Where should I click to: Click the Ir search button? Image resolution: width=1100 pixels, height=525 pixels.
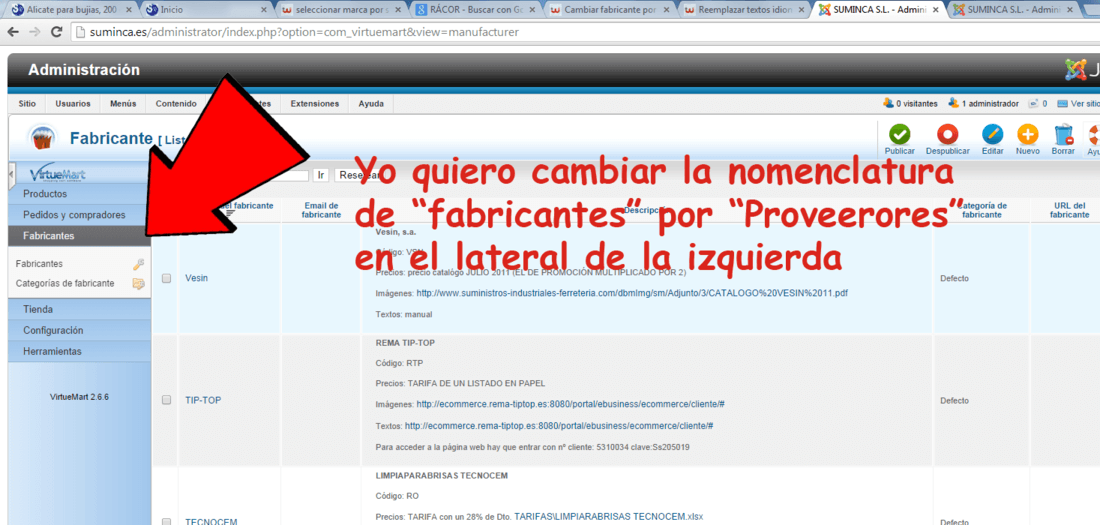(x=321, y=175)
